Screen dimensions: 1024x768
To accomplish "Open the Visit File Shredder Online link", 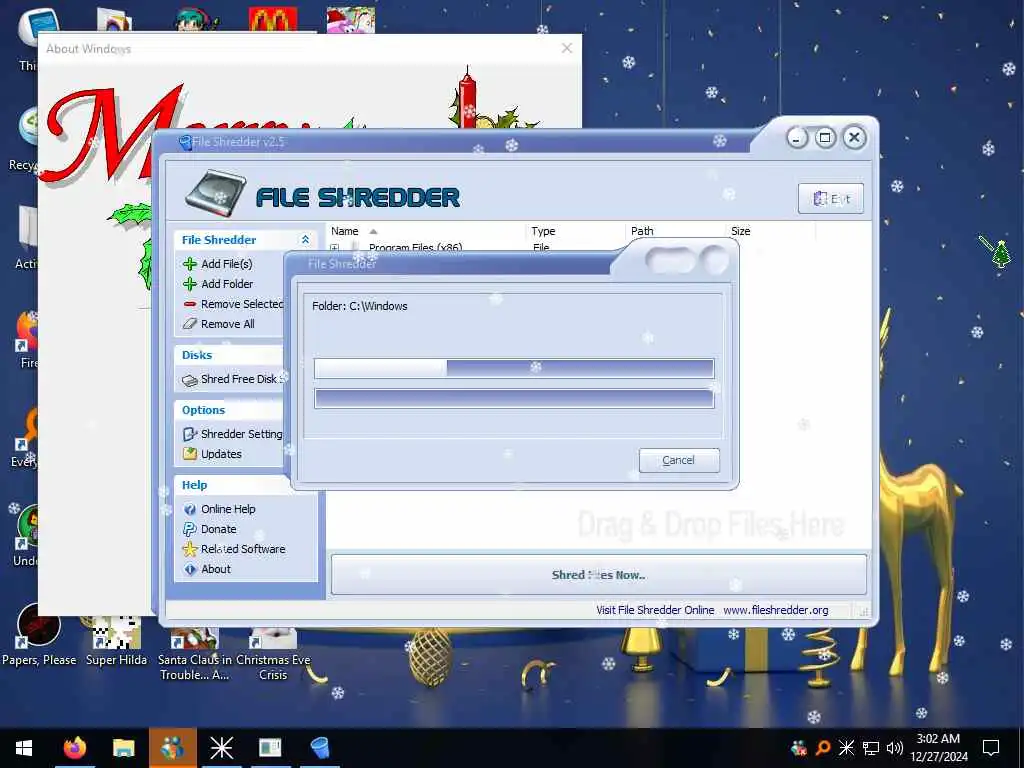I will point(655,610).
